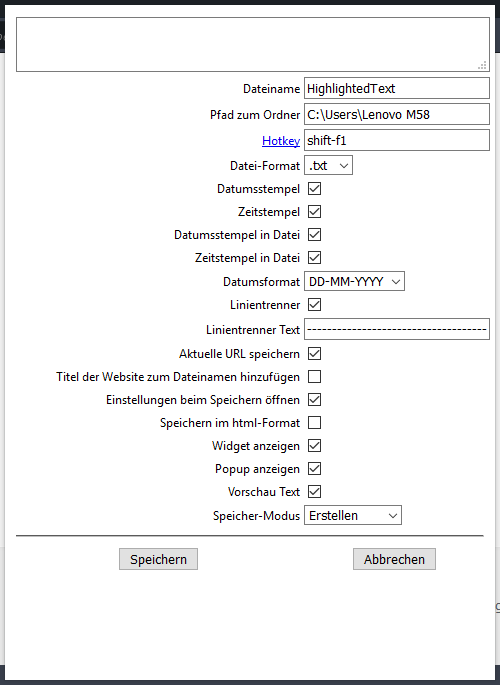Toggle Zeitstempel in Datei checkbox

pos(314,257)
